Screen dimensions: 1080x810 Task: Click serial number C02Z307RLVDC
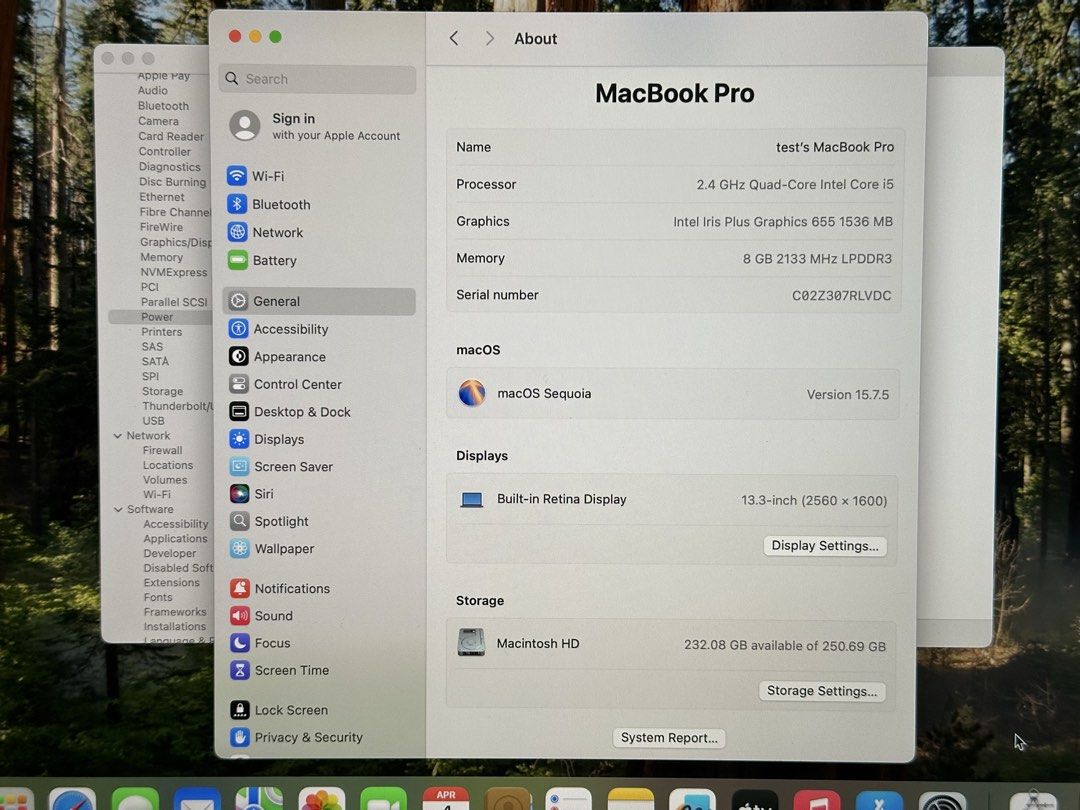point(841,295)
